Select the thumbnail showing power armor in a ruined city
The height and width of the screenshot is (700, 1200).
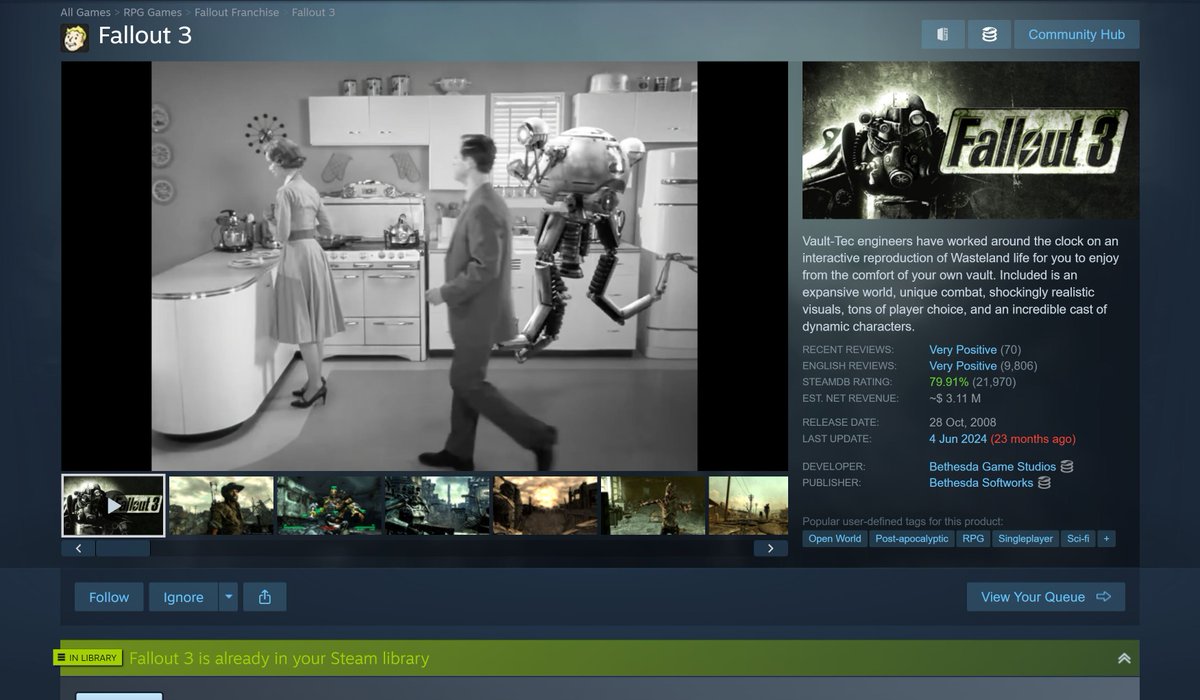[437, 506]
